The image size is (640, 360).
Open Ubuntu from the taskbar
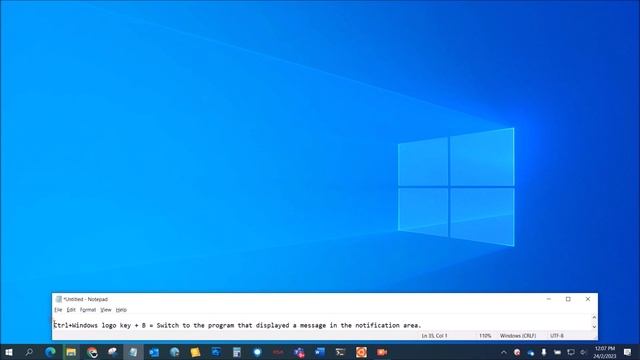[361, 352]
